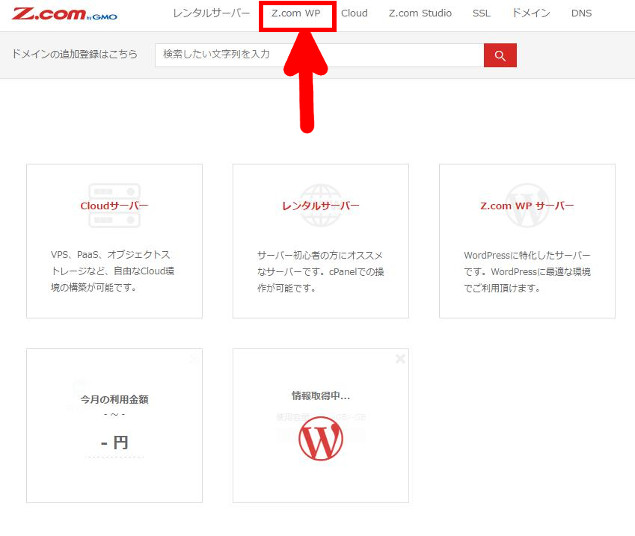Click the VPS, PaaS description text
This screenshot has height=536, width=635.
pos(113,271)
